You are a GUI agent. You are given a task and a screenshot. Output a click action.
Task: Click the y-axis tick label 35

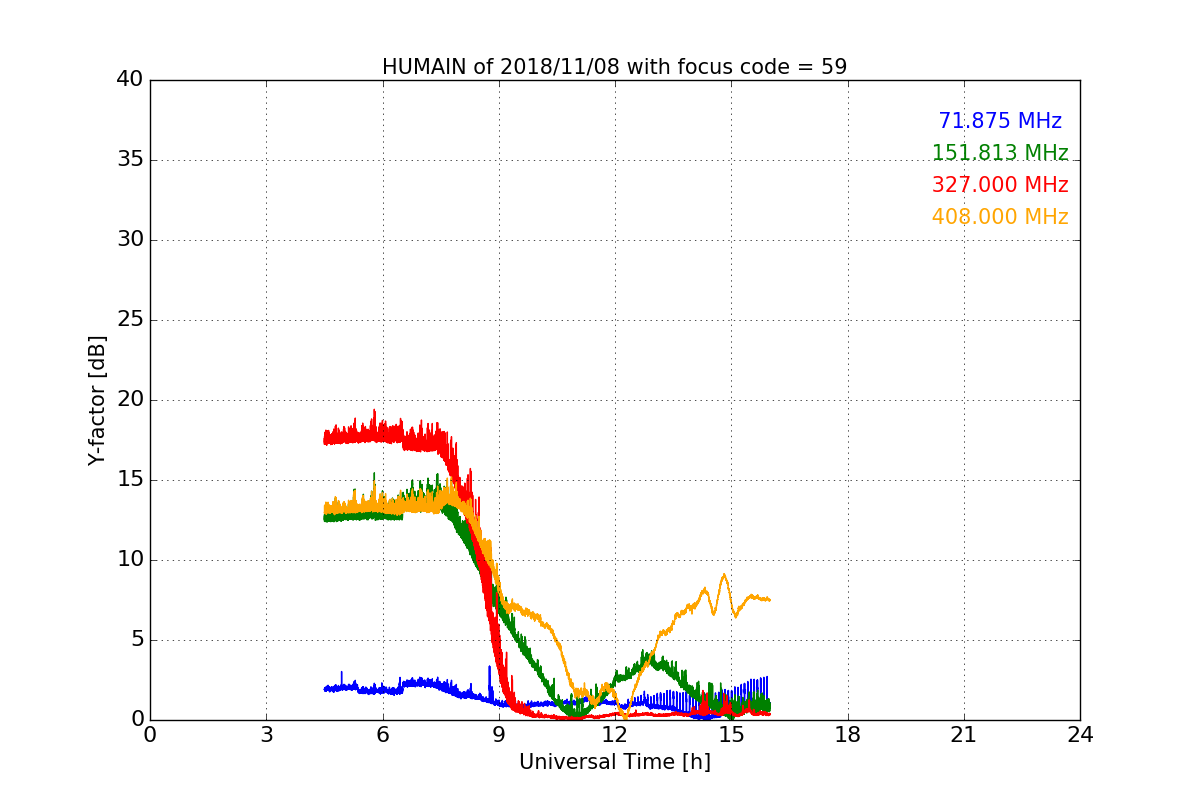pos(130,160)
